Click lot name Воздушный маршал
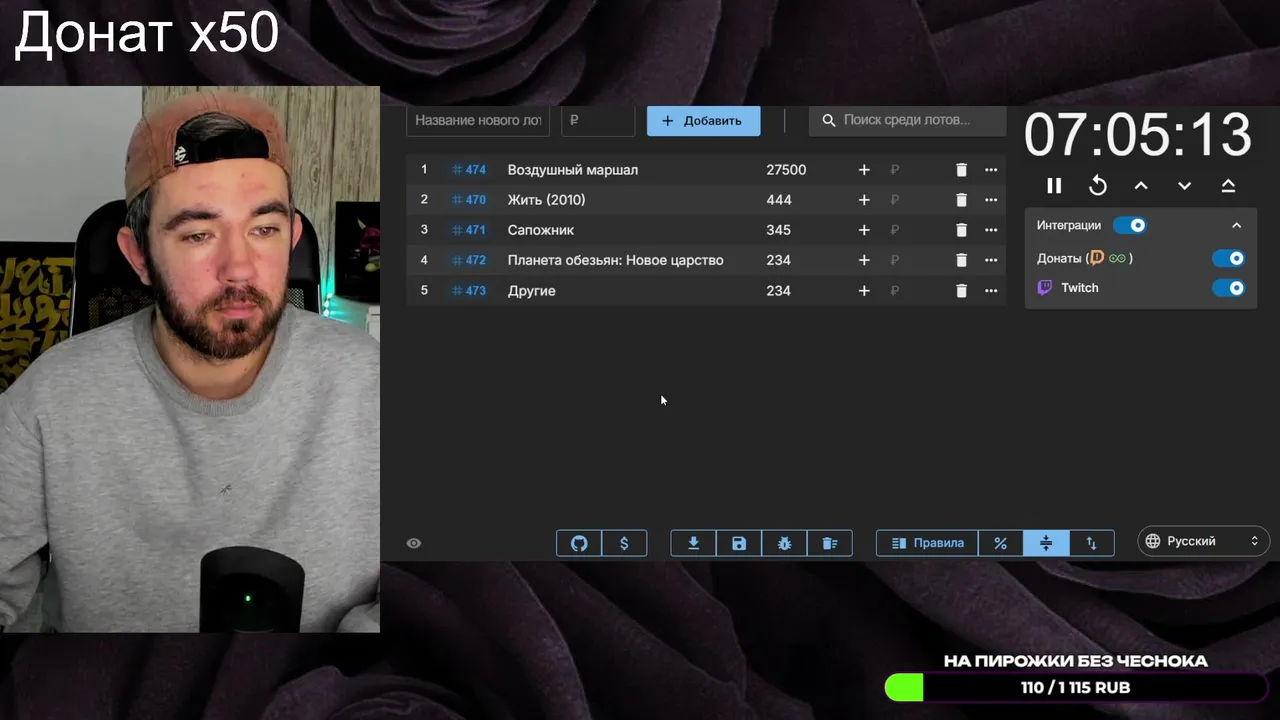 (x=572, y=170)
